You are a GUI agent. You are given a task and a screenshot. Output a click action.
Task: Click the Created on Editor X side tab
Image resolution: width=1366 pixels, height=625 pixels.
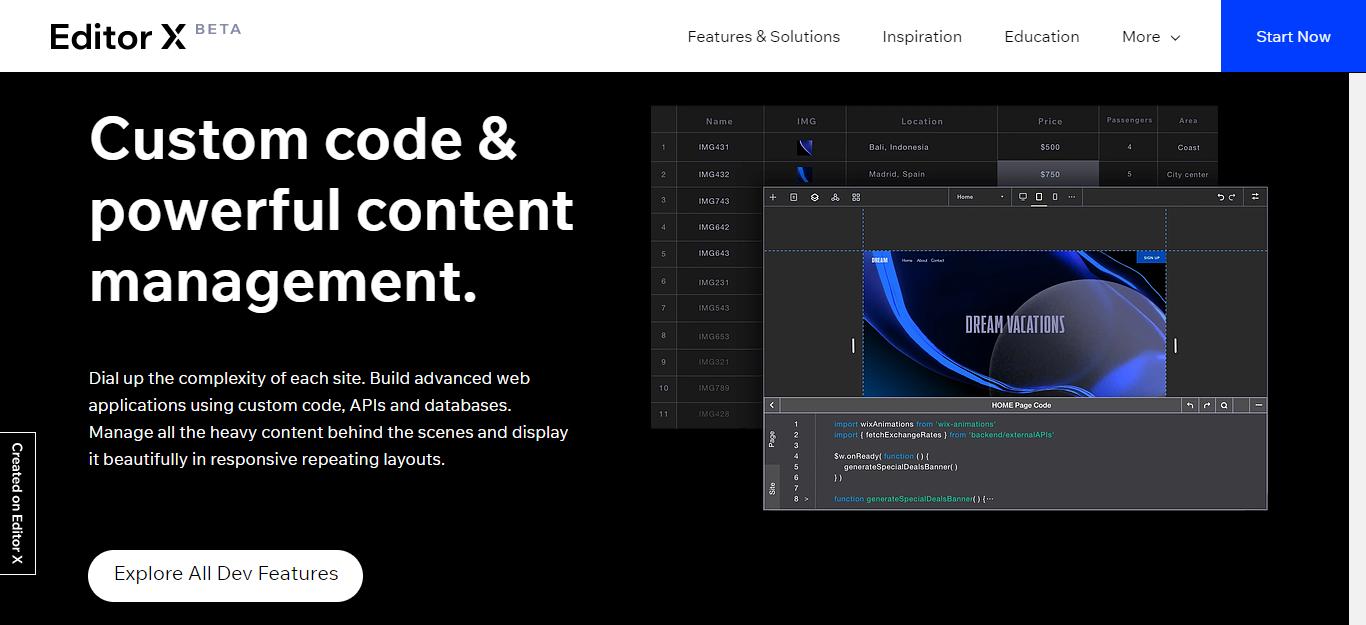tap(17, 503)
